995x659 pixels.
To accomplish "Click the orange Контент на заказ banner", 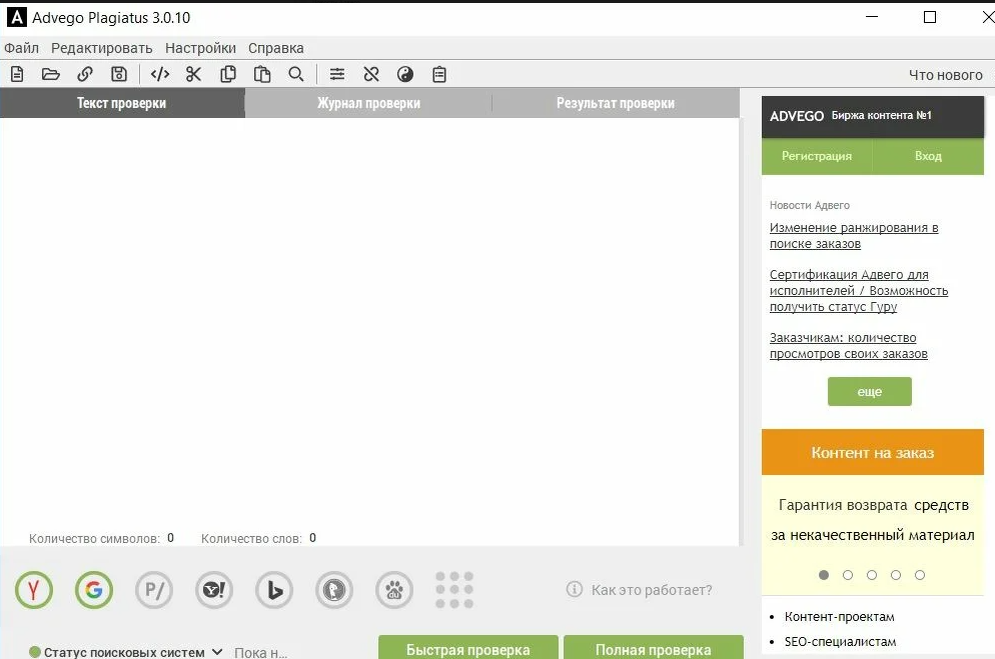I will click(x=873, y=452).
